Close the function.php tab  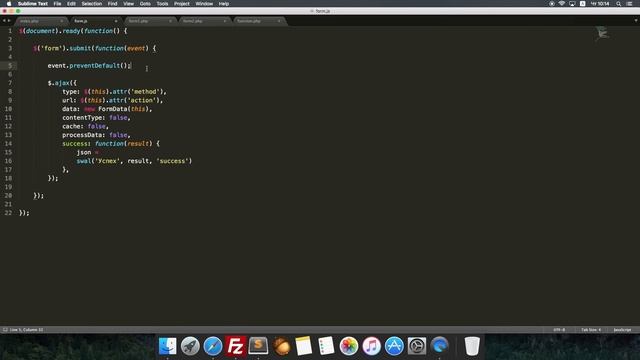pos(279,21)
